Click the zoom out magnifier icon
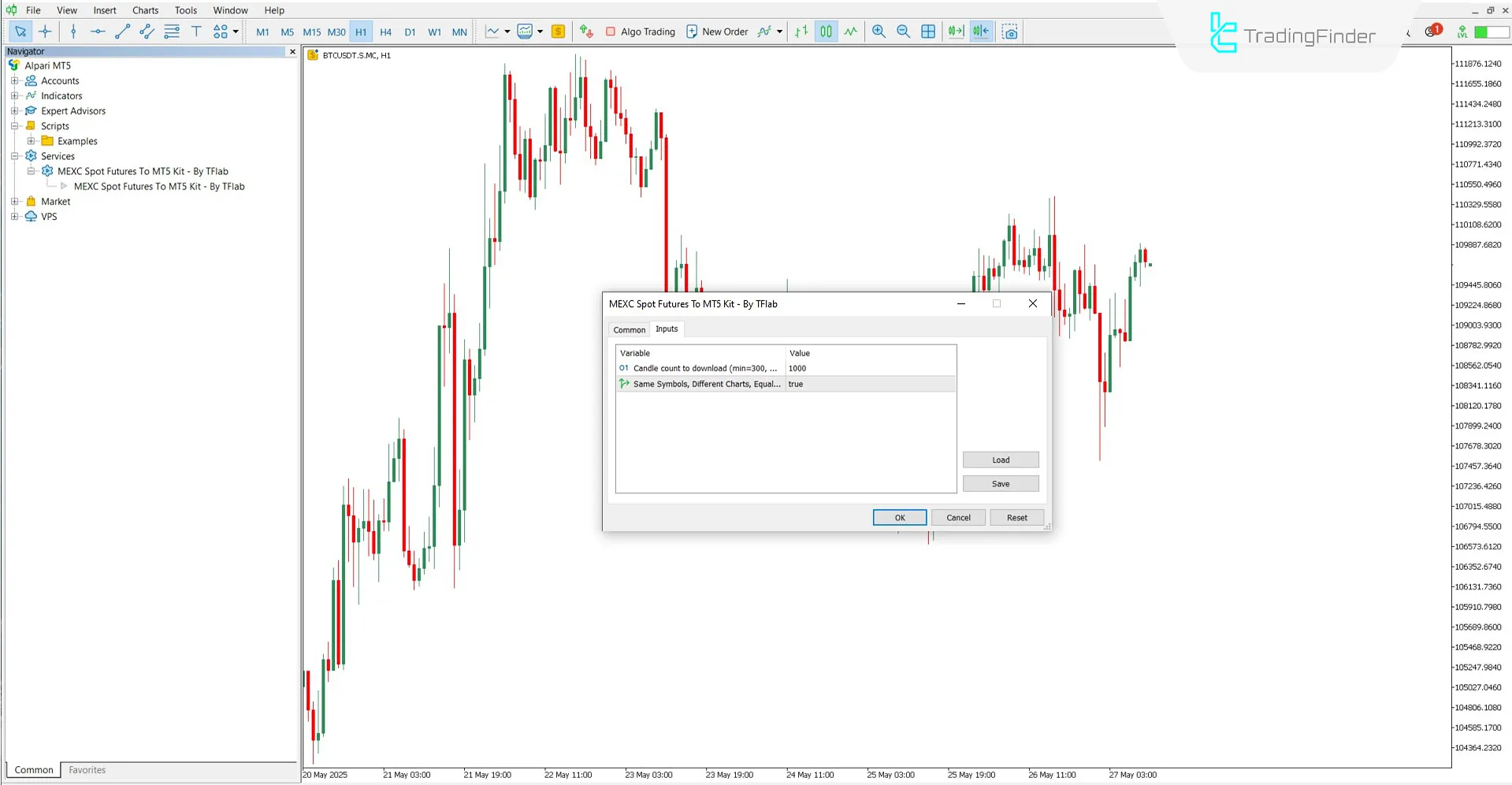The width and height of the screenshot is (1512, 785). click(903, 32)
